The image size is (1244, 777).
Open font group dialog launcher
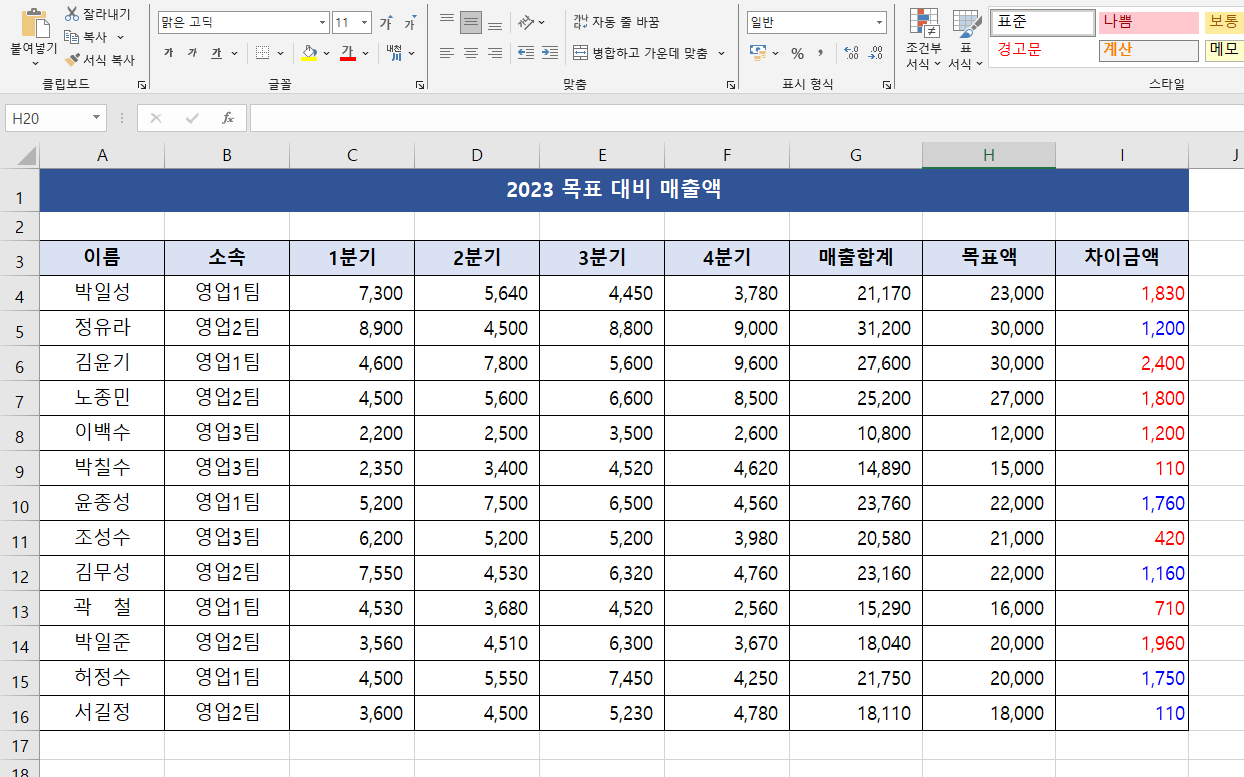coord(419,86)
